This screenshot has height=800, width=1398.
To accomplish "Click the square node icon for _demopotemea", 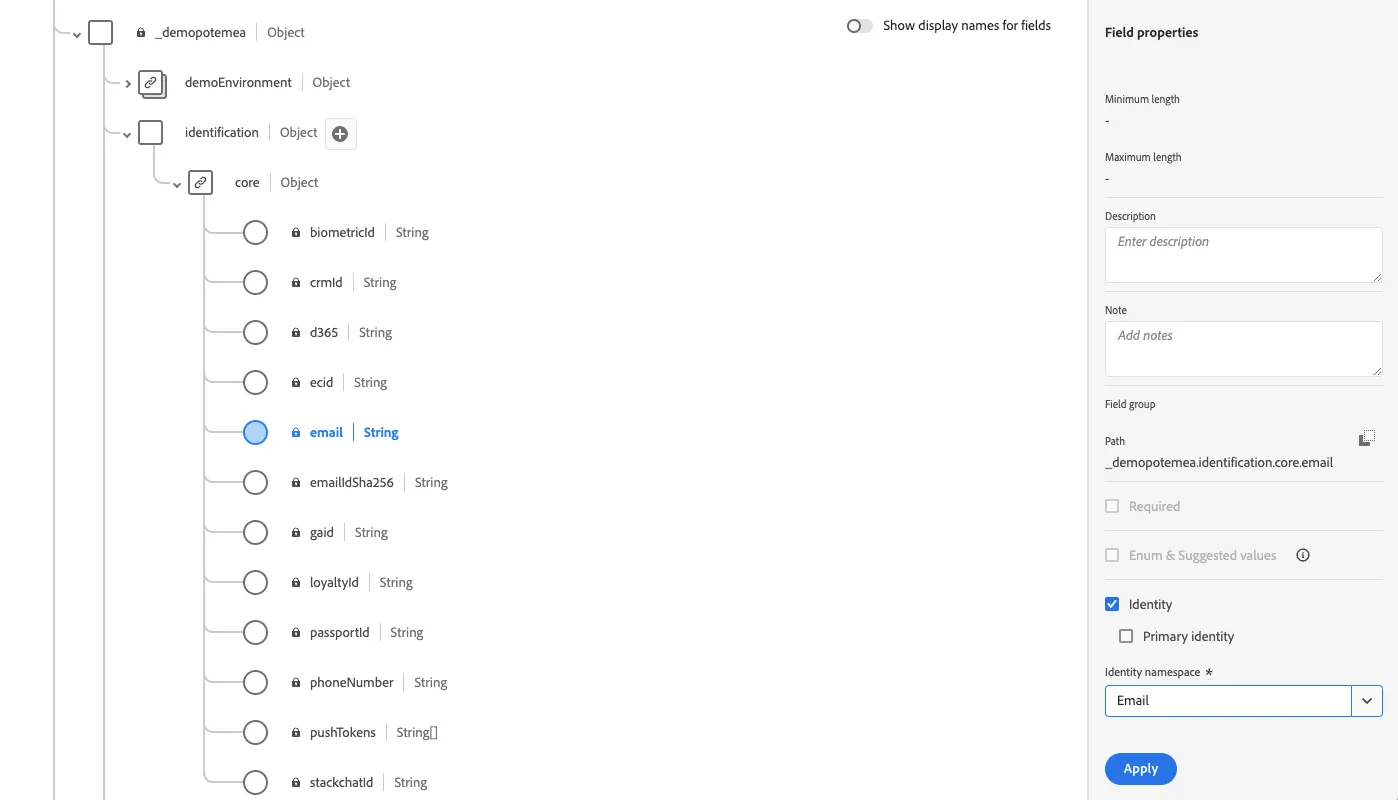I will [101, 33].
